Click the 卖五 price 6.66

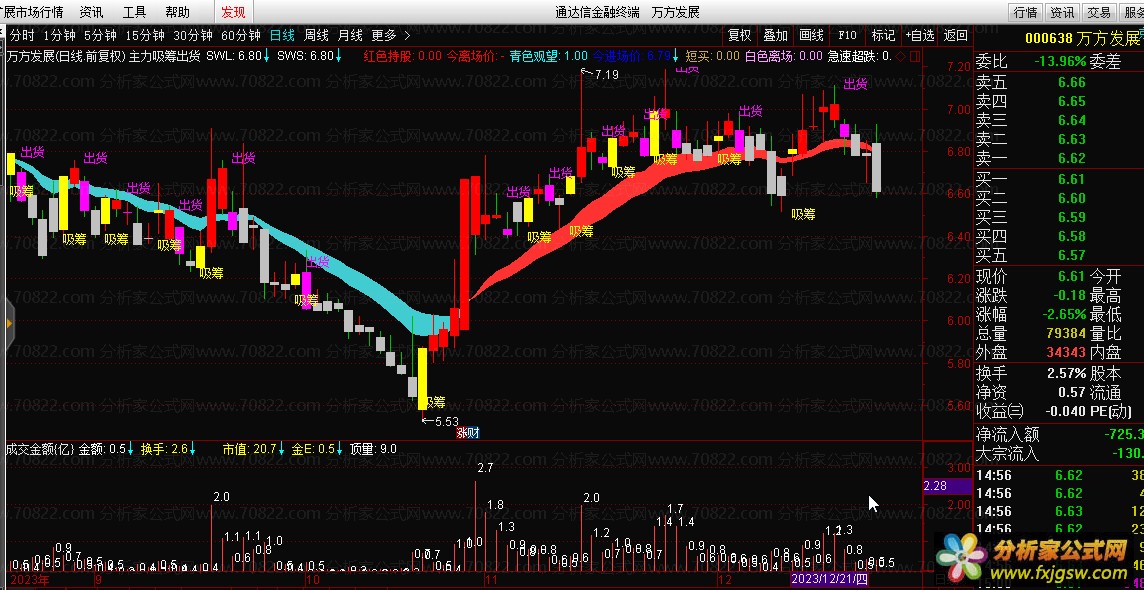[1072, 82]
